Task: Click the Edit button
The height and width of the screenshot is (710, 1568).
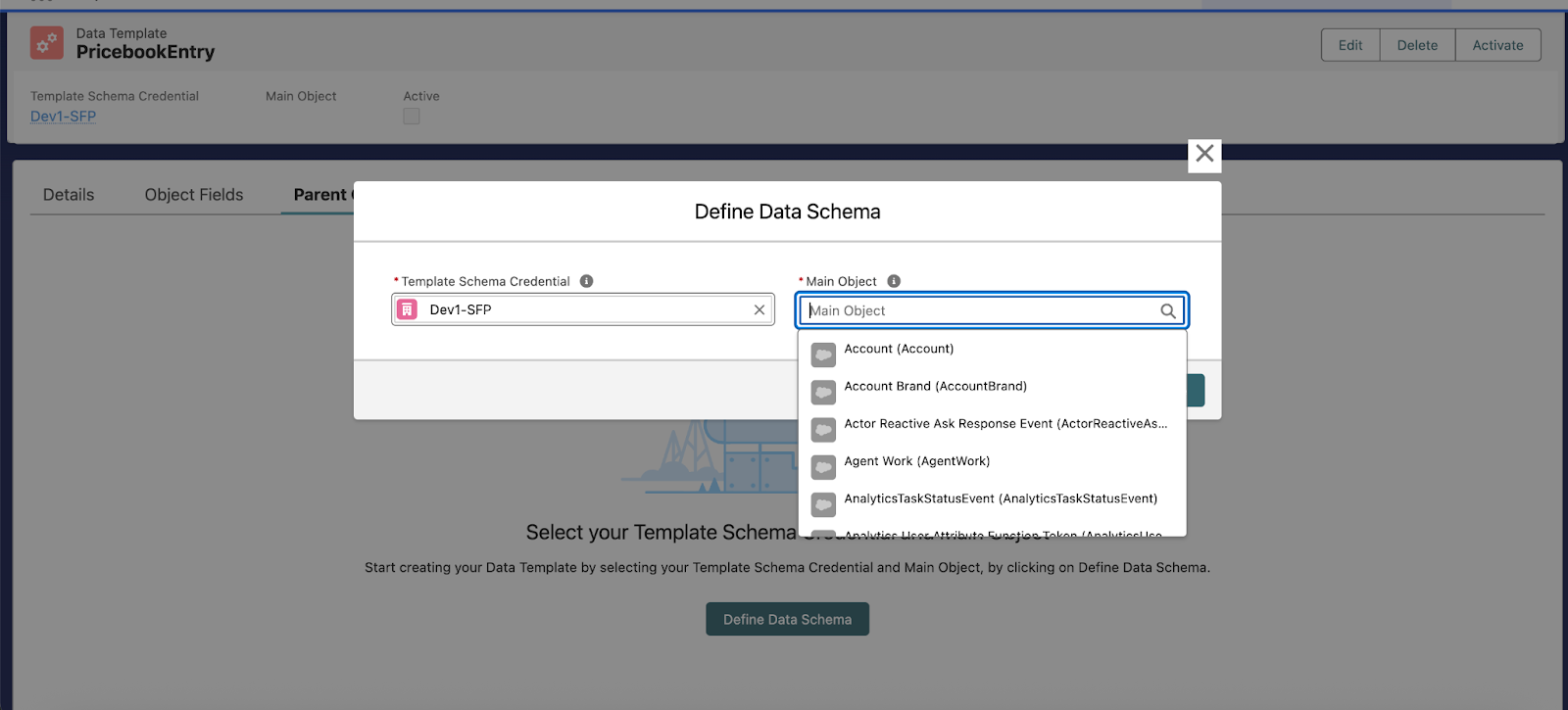Action: 1349,45
